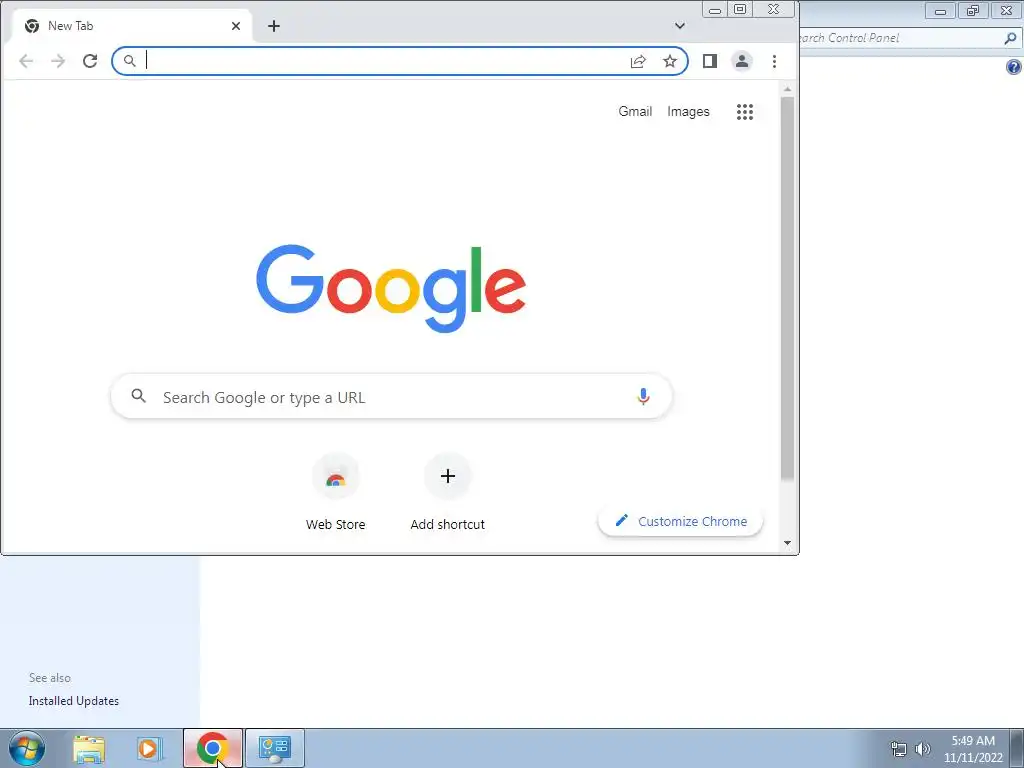
Task: Open the Images link
Action: pyautogui.click(x=688, y=112)
